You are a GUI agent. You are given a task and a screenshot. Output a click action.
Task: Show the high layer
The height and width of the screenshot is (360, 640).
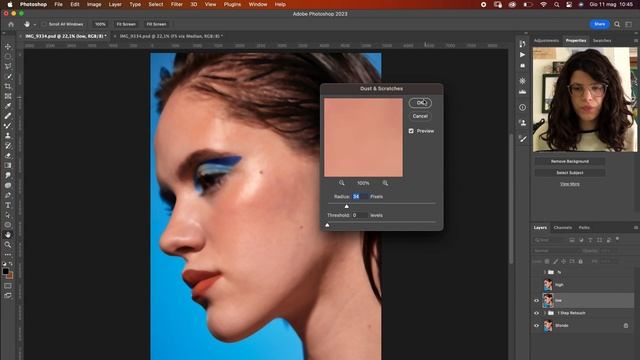tap(536, 284)
